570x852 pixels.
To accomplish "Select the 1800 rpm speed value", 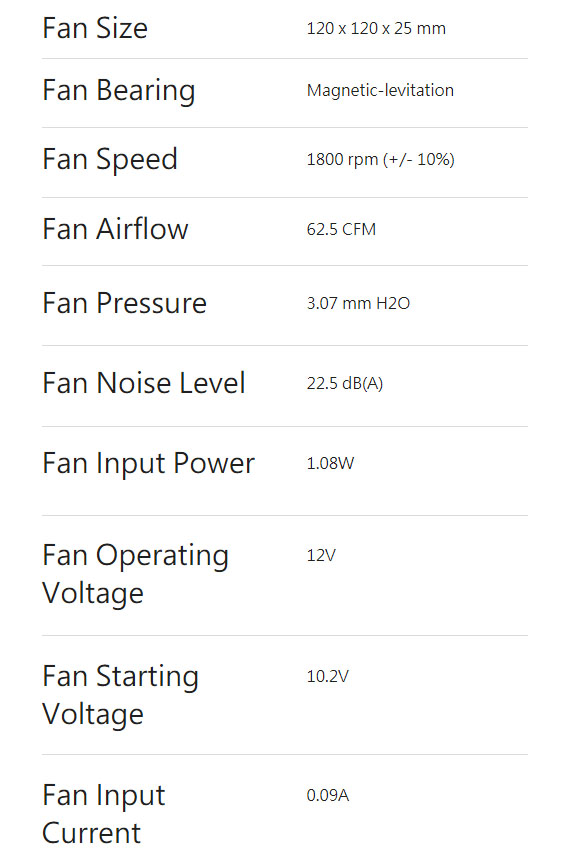I will tap(380, 160).
